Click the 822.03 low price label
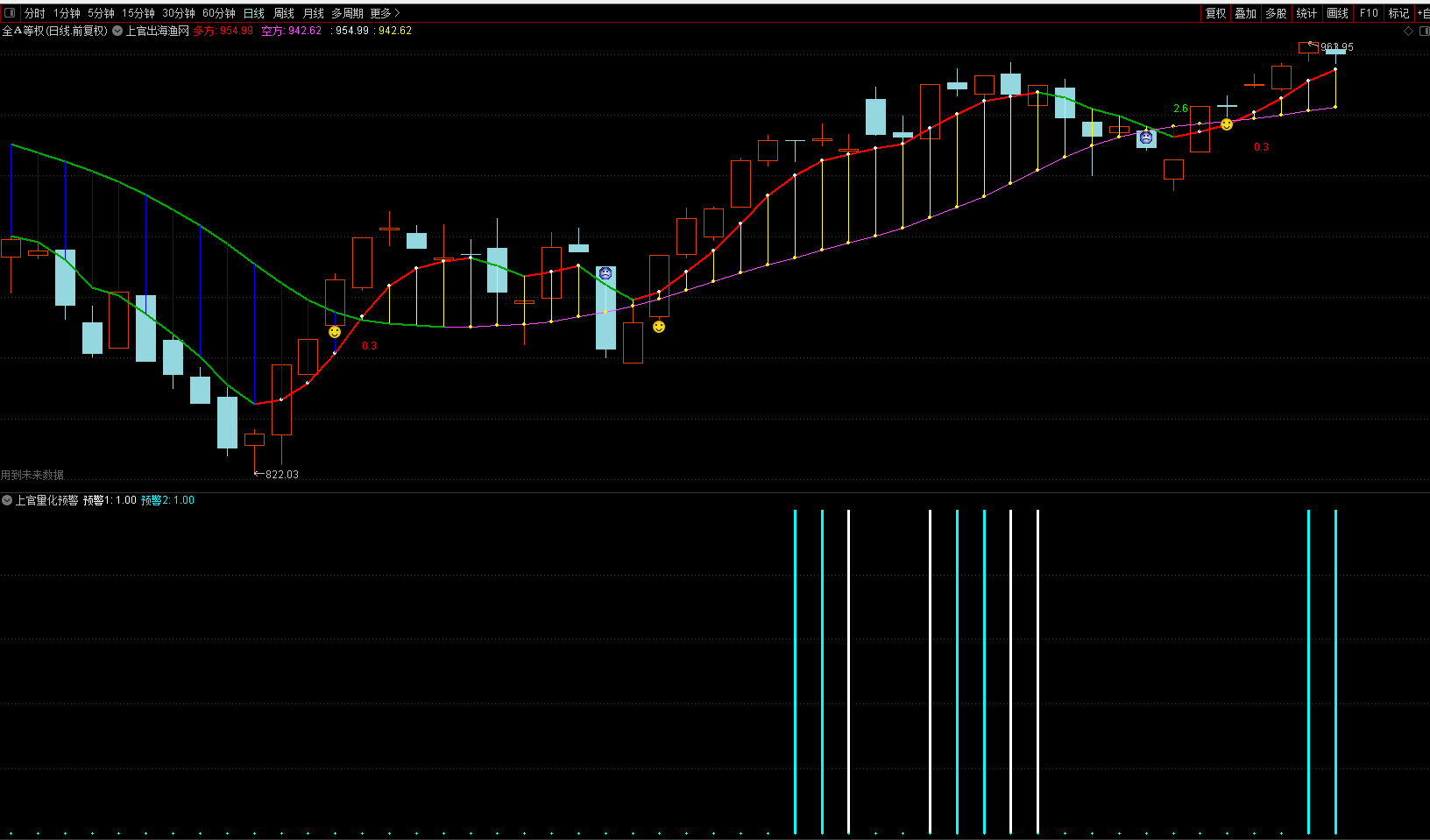 (282, 474)
